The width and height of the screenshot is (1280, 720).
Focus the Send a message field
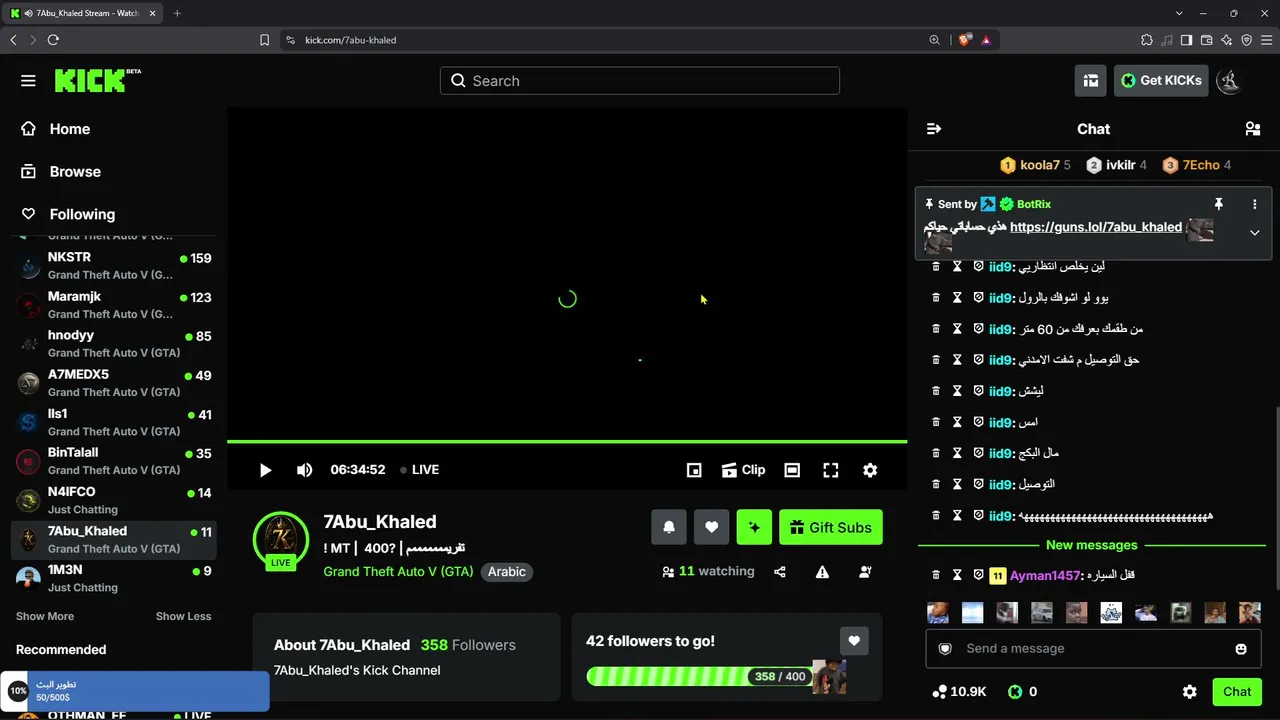(x=1093, y=649)
